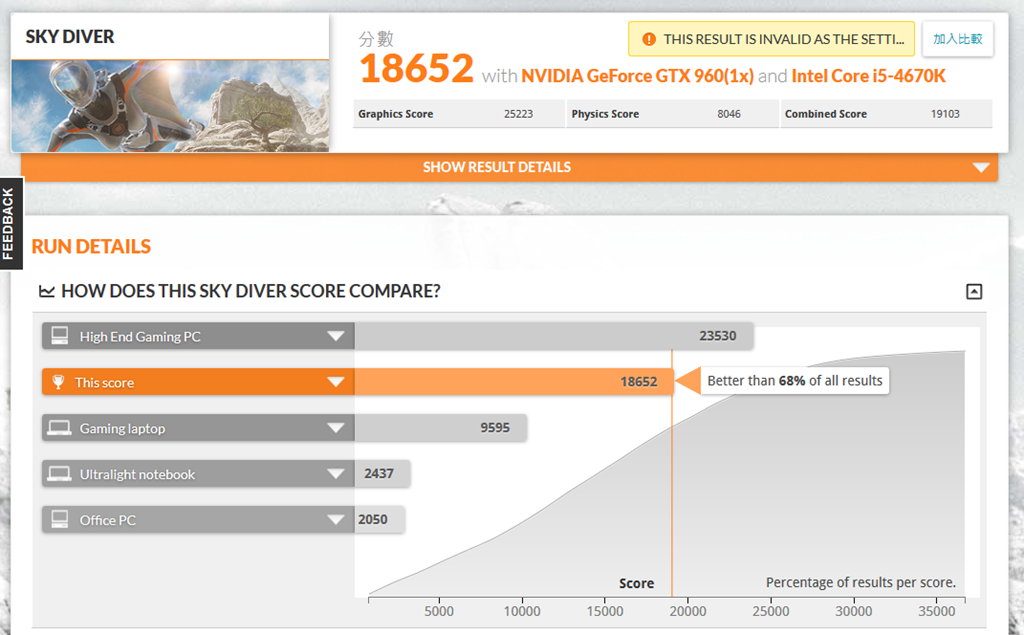Screen dimensions: 1024x635
Task: Click the Better than 68% tooltip
Action: click(x=795, y=381)
